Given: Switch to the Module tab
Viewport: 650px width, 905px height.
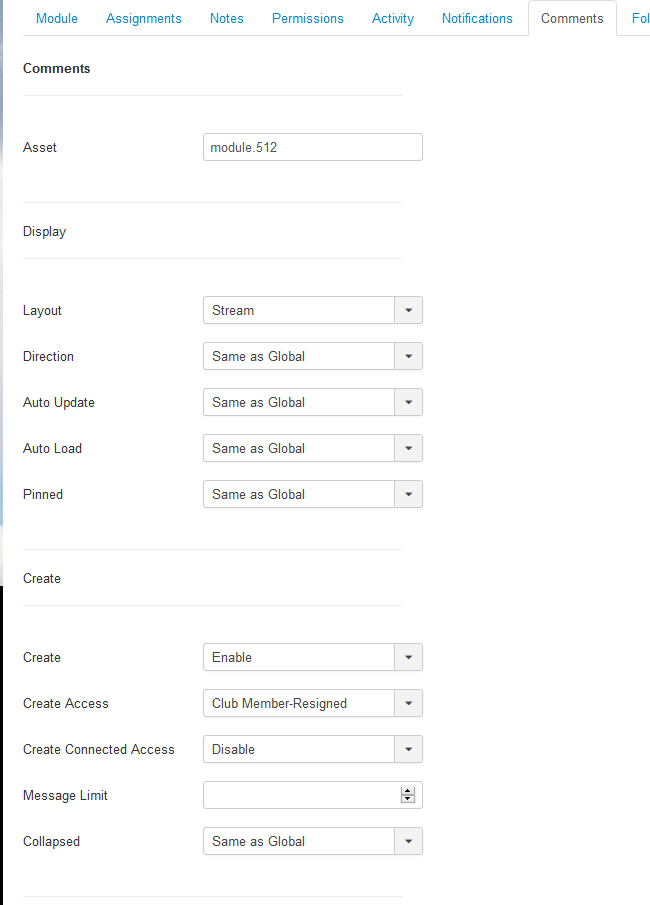Looking at the screenshot, I should pyautogui.click(x=57, y=18).
